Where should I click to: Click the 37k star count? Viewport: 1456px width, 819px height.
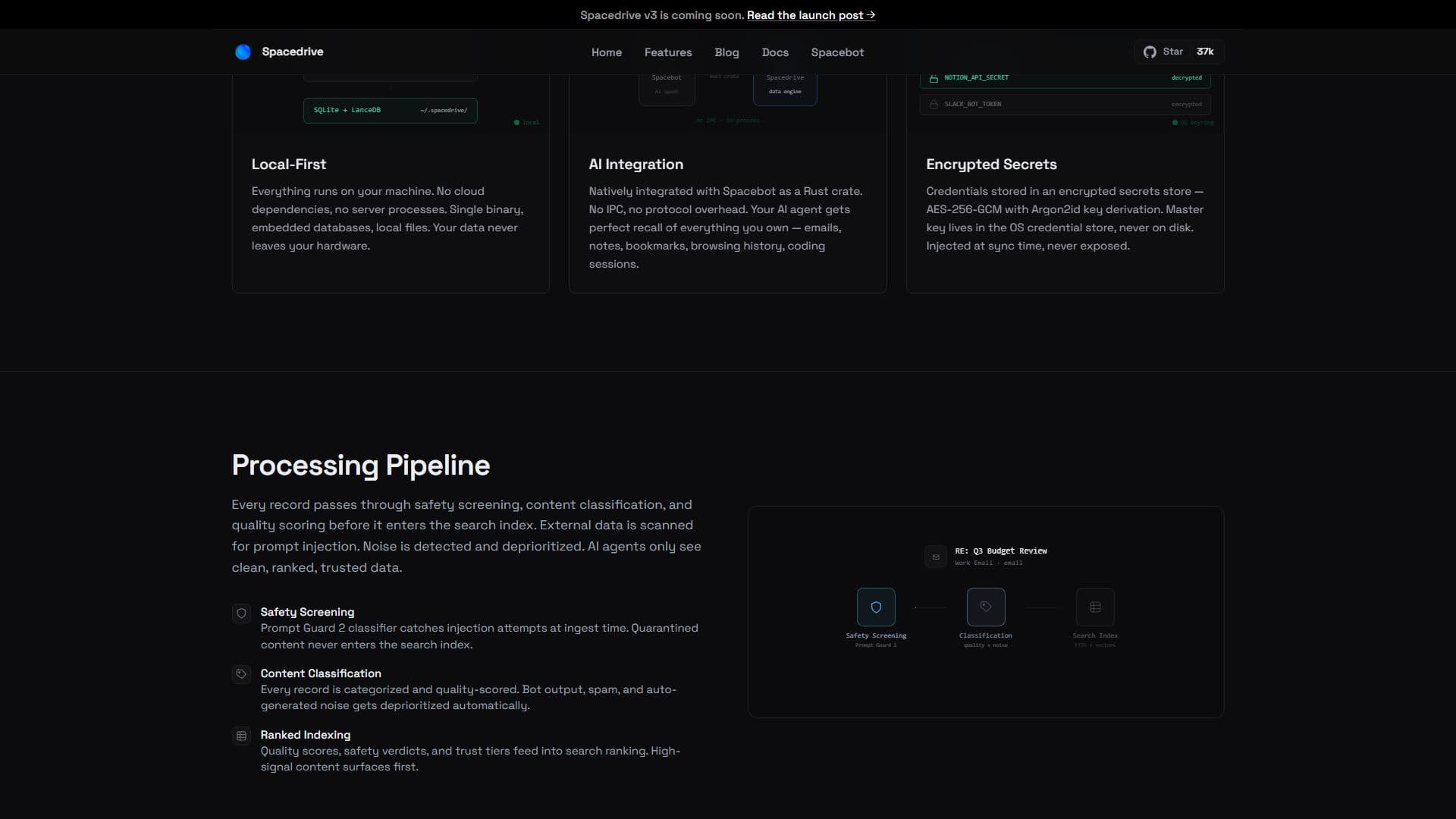1205,52
